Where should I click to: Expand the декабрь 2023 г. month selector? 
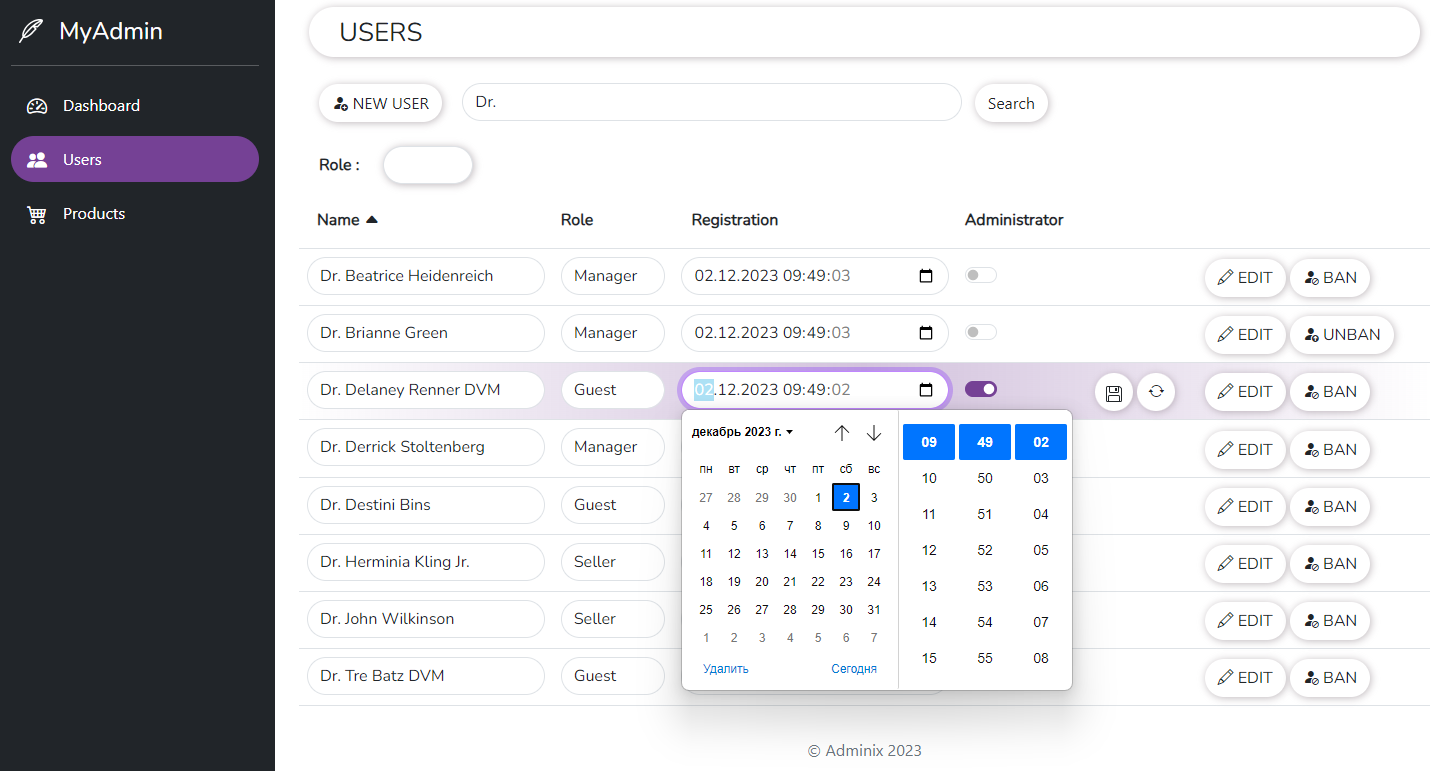[x=742, y=432]
